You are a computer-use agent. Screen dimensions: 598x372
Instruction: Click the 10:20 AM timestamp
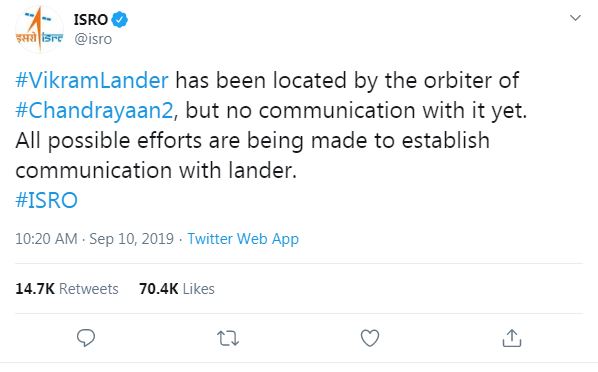pos(46,239)
